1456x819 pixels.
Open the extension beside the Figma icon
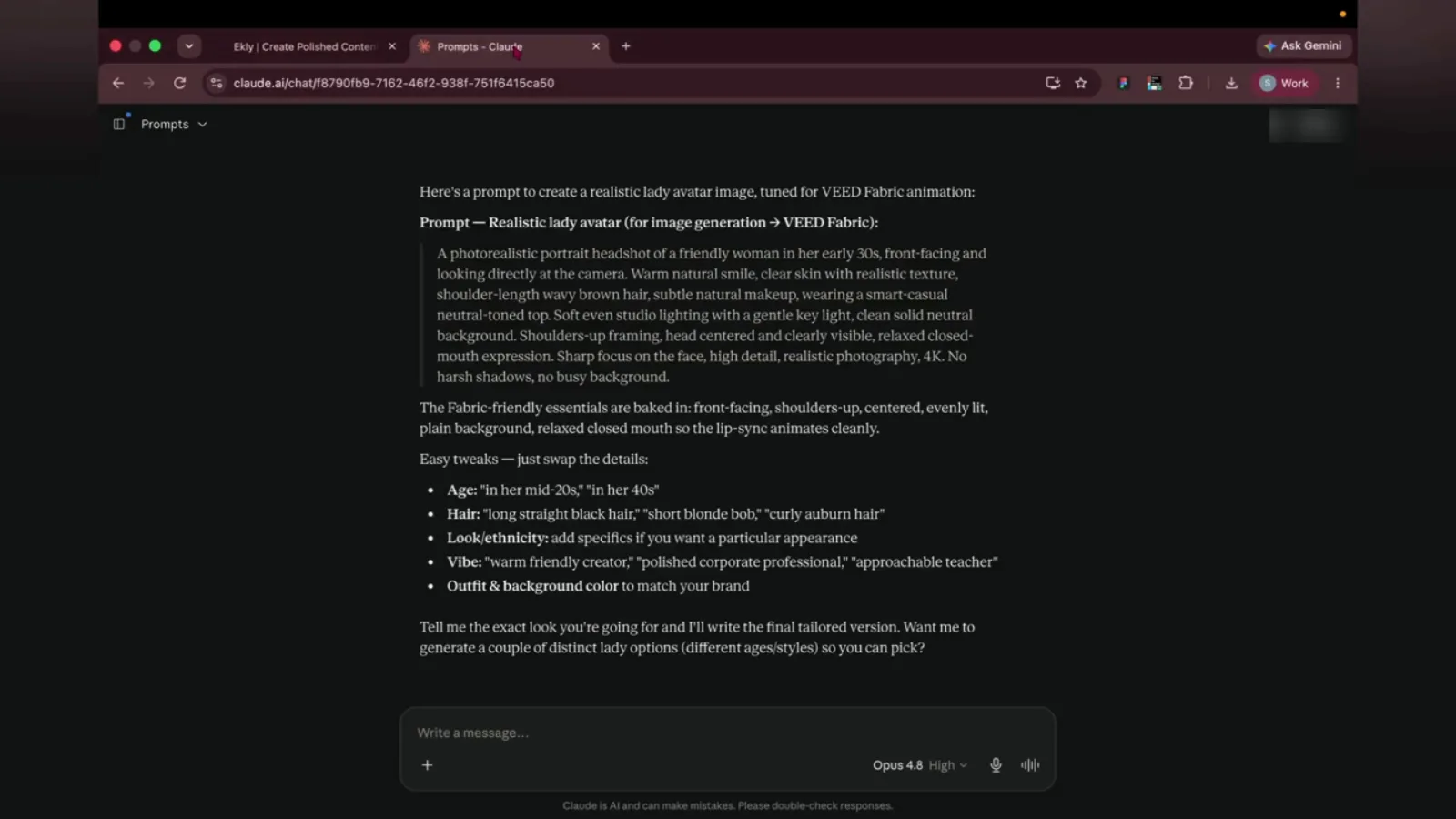click(x=1154, y=83)
